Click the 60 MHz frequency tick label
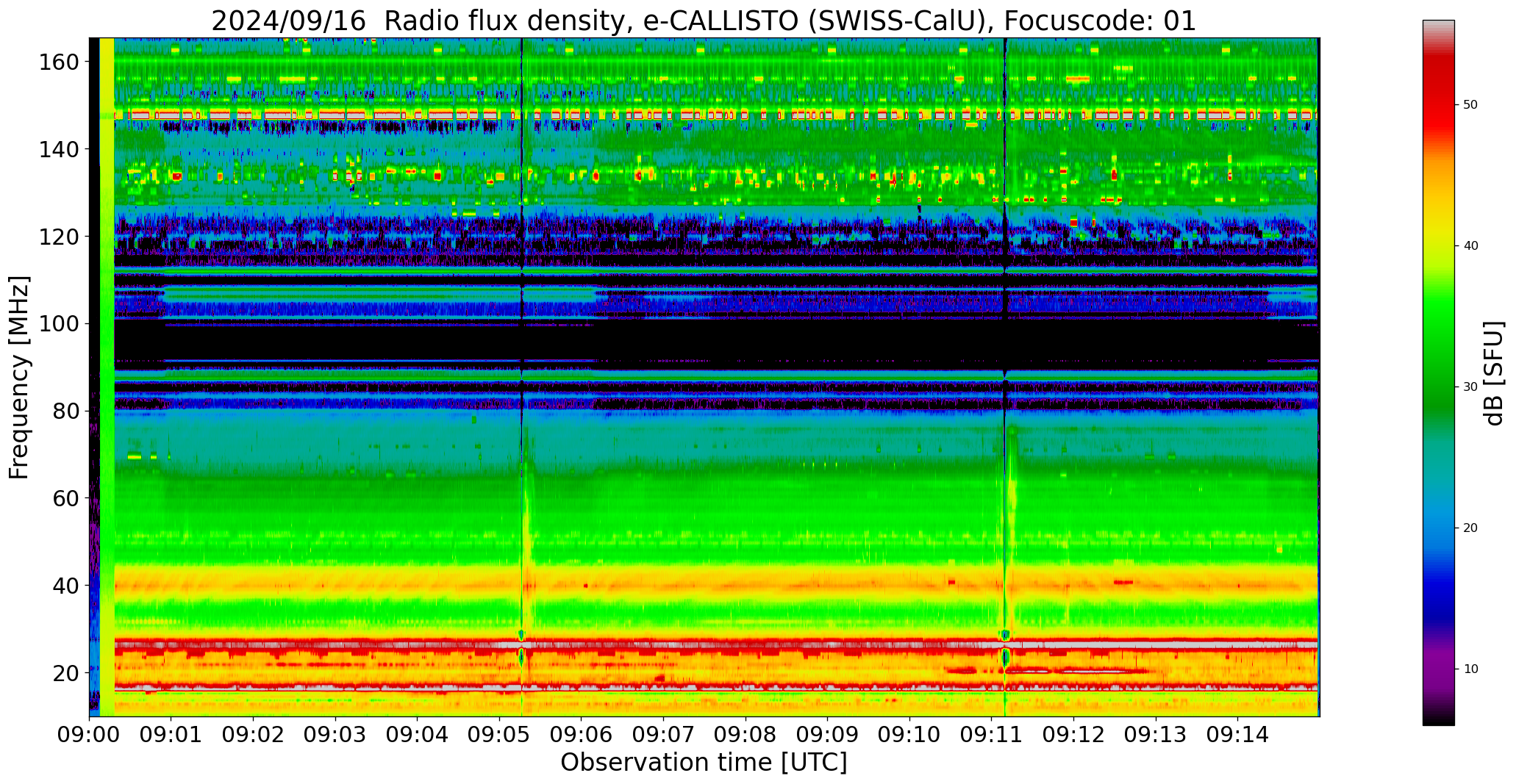This screenshot has width=1516, height=784. click(65, 498)
